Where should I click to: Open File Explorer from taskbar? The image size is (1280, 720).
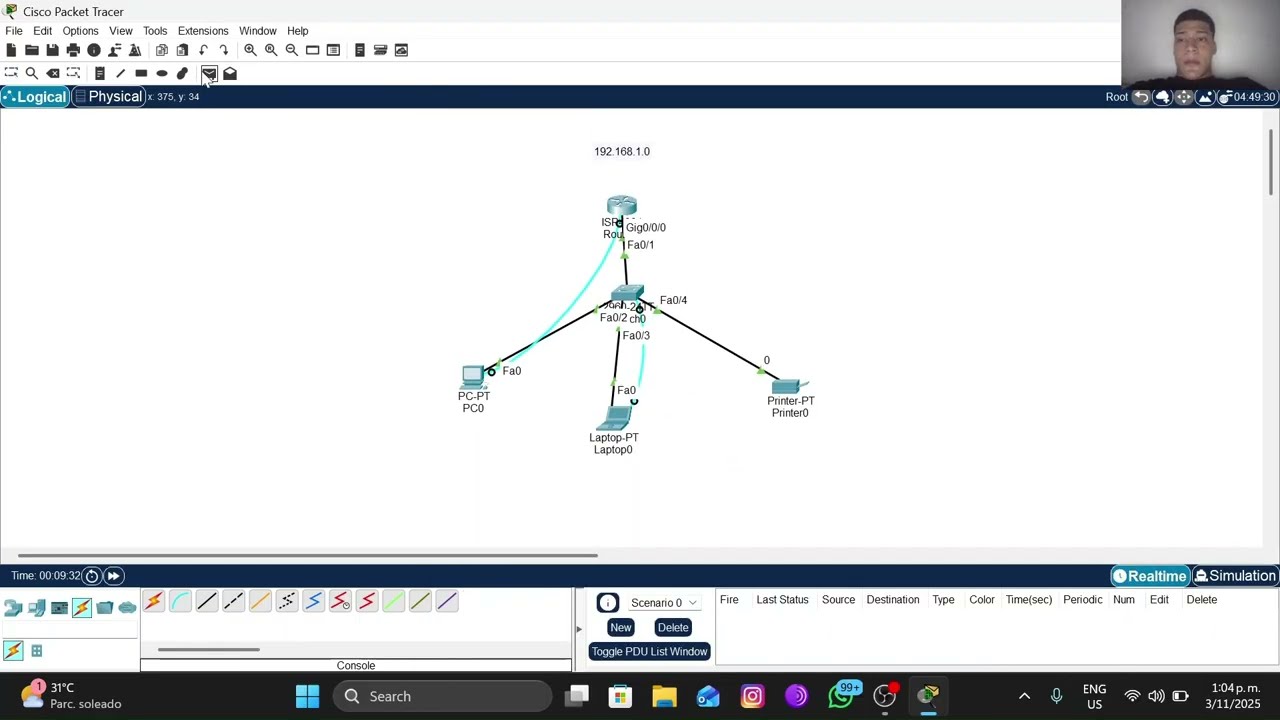pyautogui.click(x=664, y=696)
